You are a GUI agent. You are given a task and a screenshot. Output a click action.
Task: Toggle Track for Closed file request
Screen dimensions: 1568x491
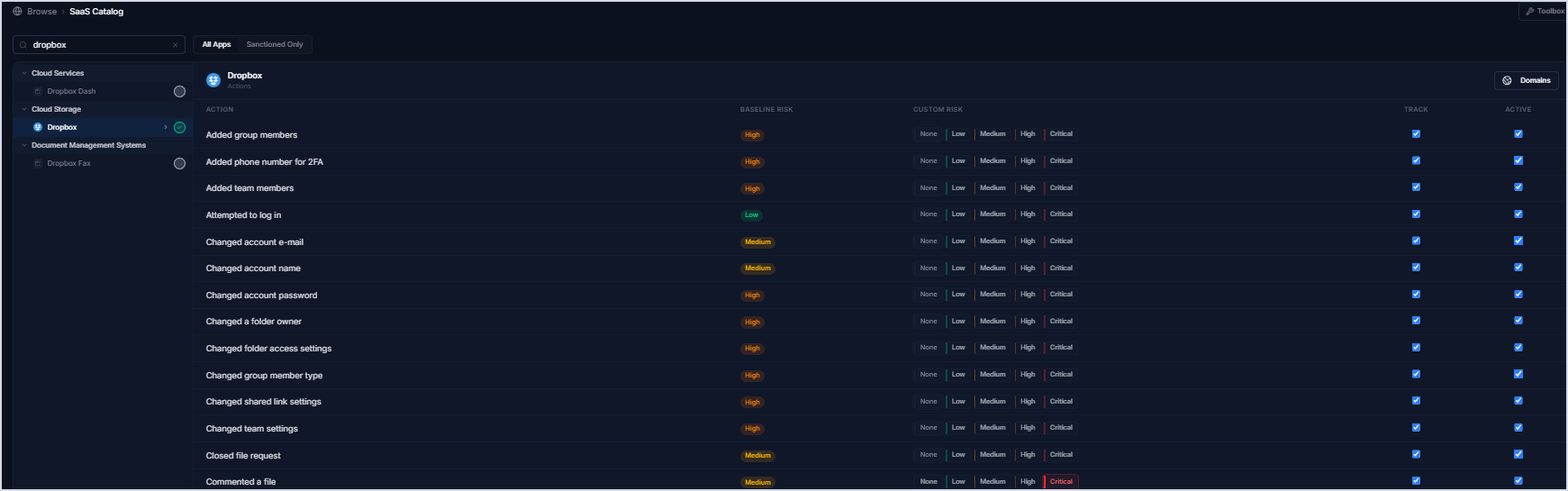tap(1416, 454)
